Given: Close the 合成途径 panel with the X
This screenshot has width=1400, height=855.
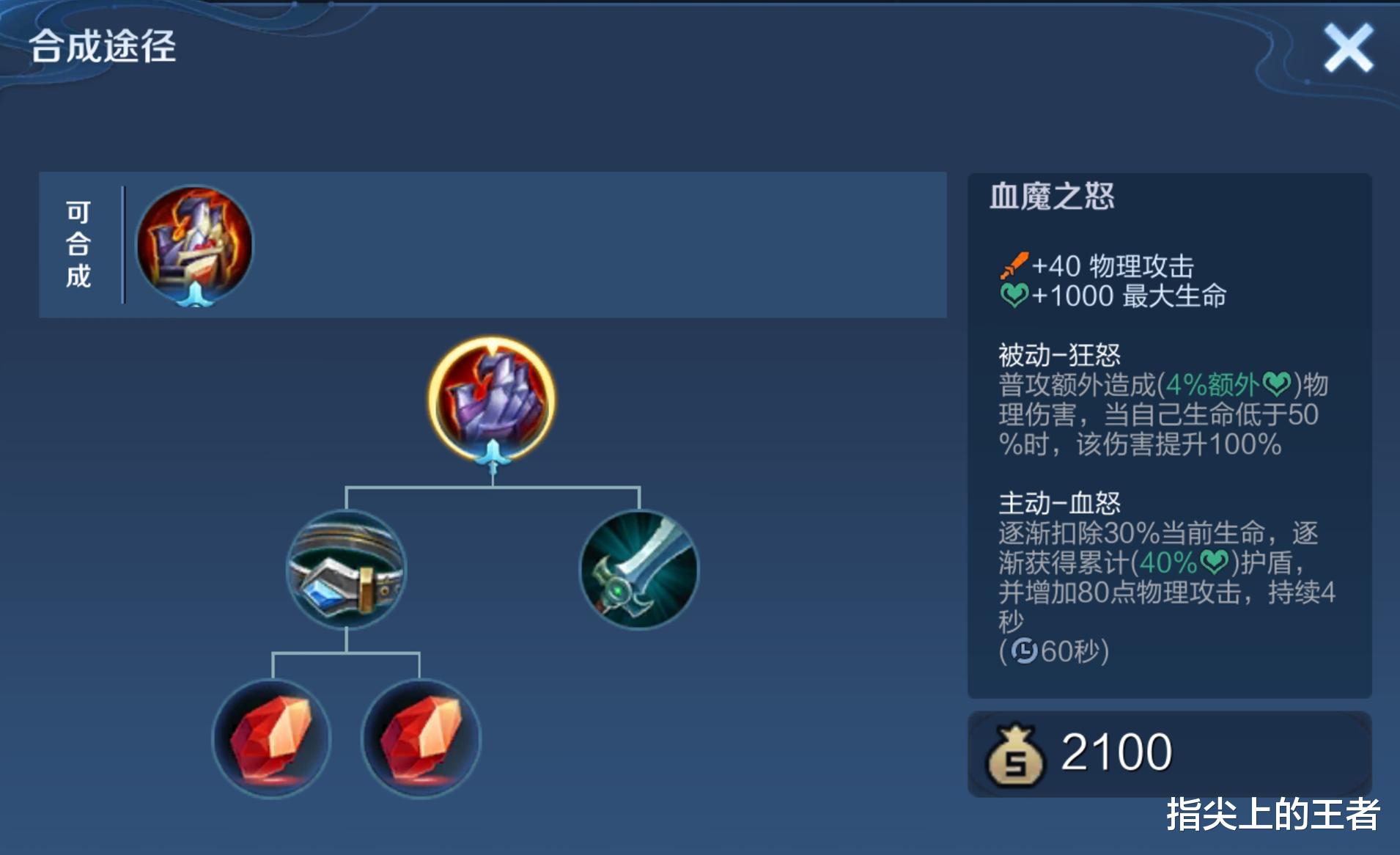Looking at the screenshot, I should pyautogui.click(x=1347, y=48).
